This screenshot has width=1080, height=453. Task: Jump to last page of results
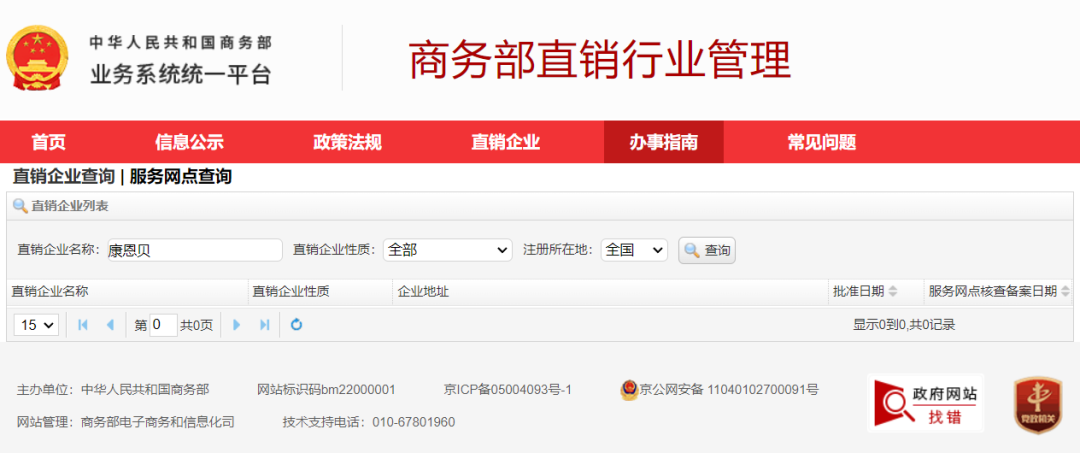(265, 325)
